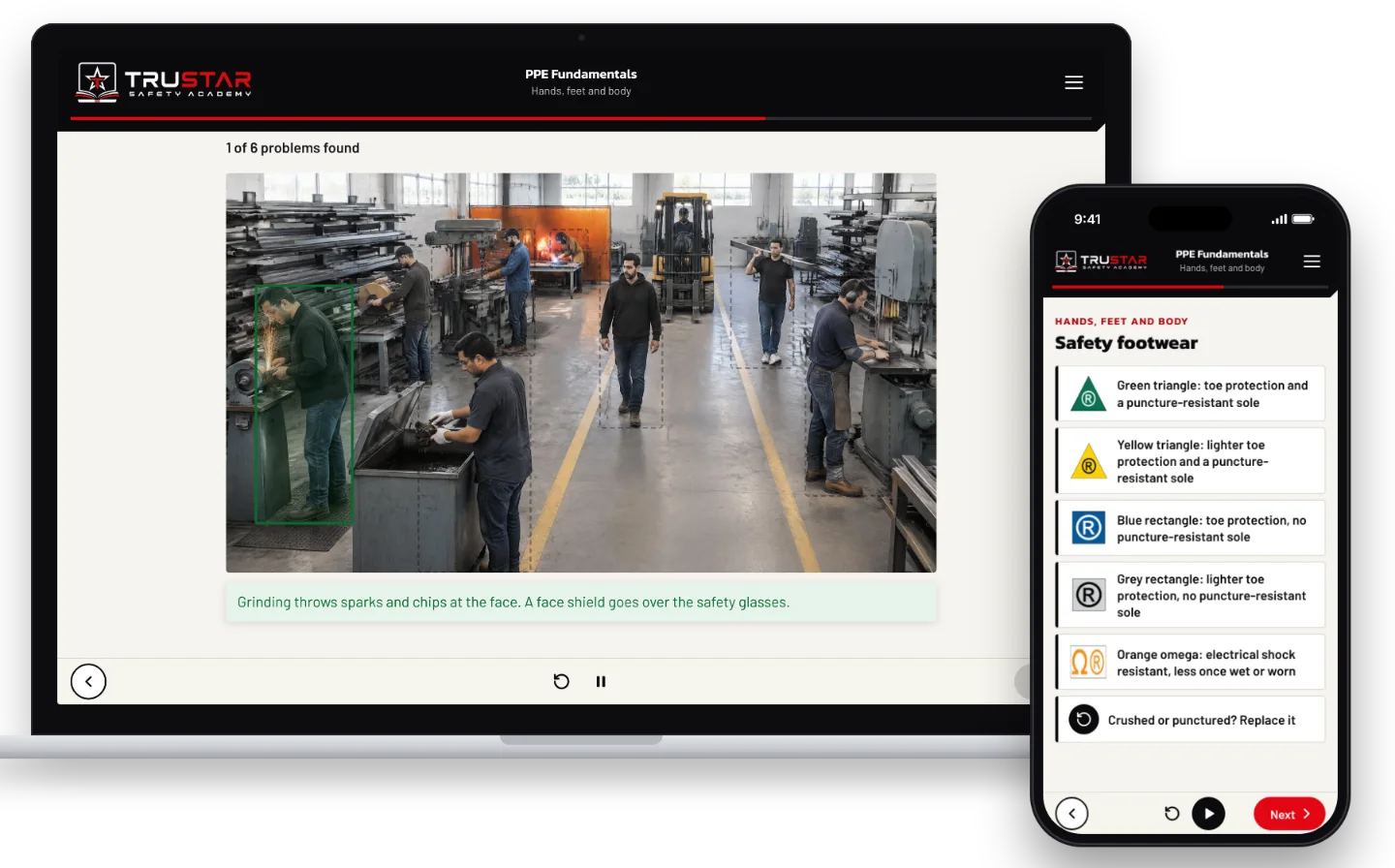This screenshot has height=868, width=1395.
Task: Click the TruStar Safety Academy logo on the laptop
Action: pyautogui.click(x=165, y=81)
